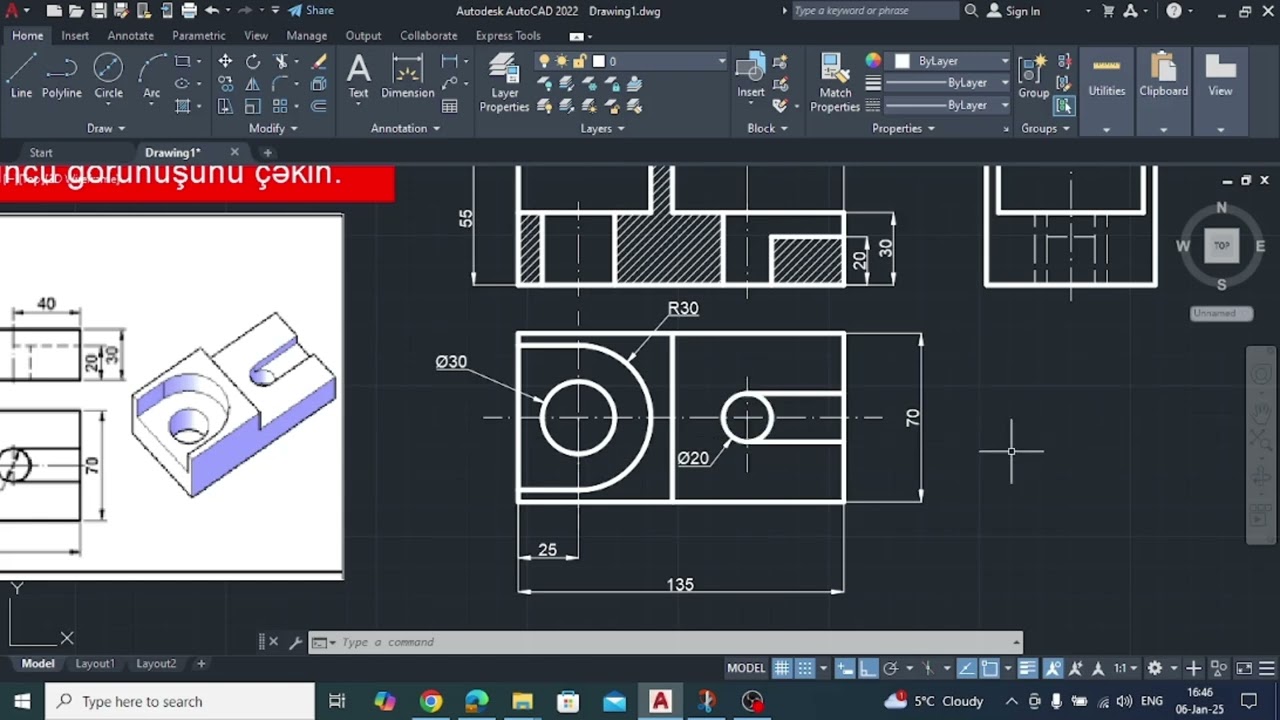This screenshot has height=720, width=1280.
Task: Toggle Polar Tracking in status bar
Action: (890, 668)
